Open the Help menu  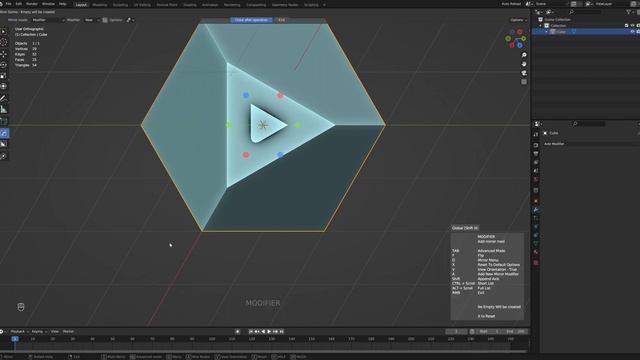(62, 4)
